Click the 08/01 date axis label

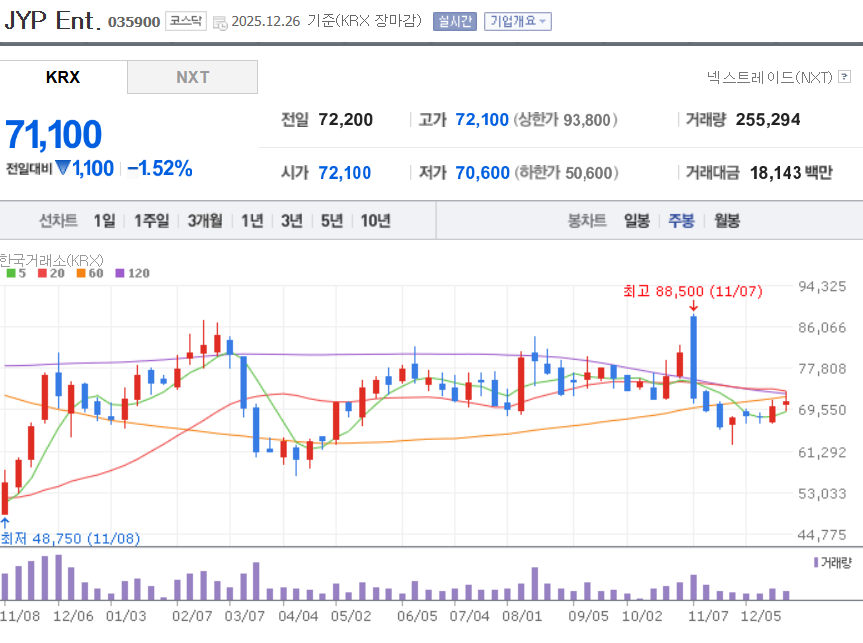coord(522,616)
